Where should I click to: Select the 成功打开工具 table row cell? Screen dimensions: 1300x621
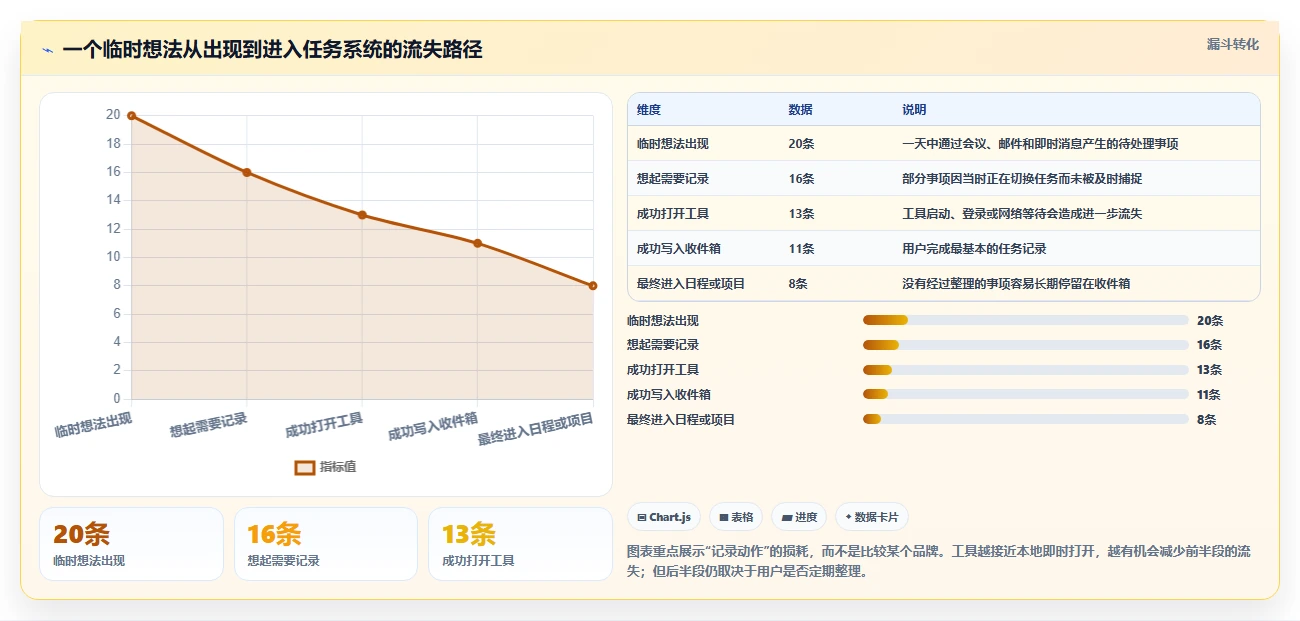673,214
